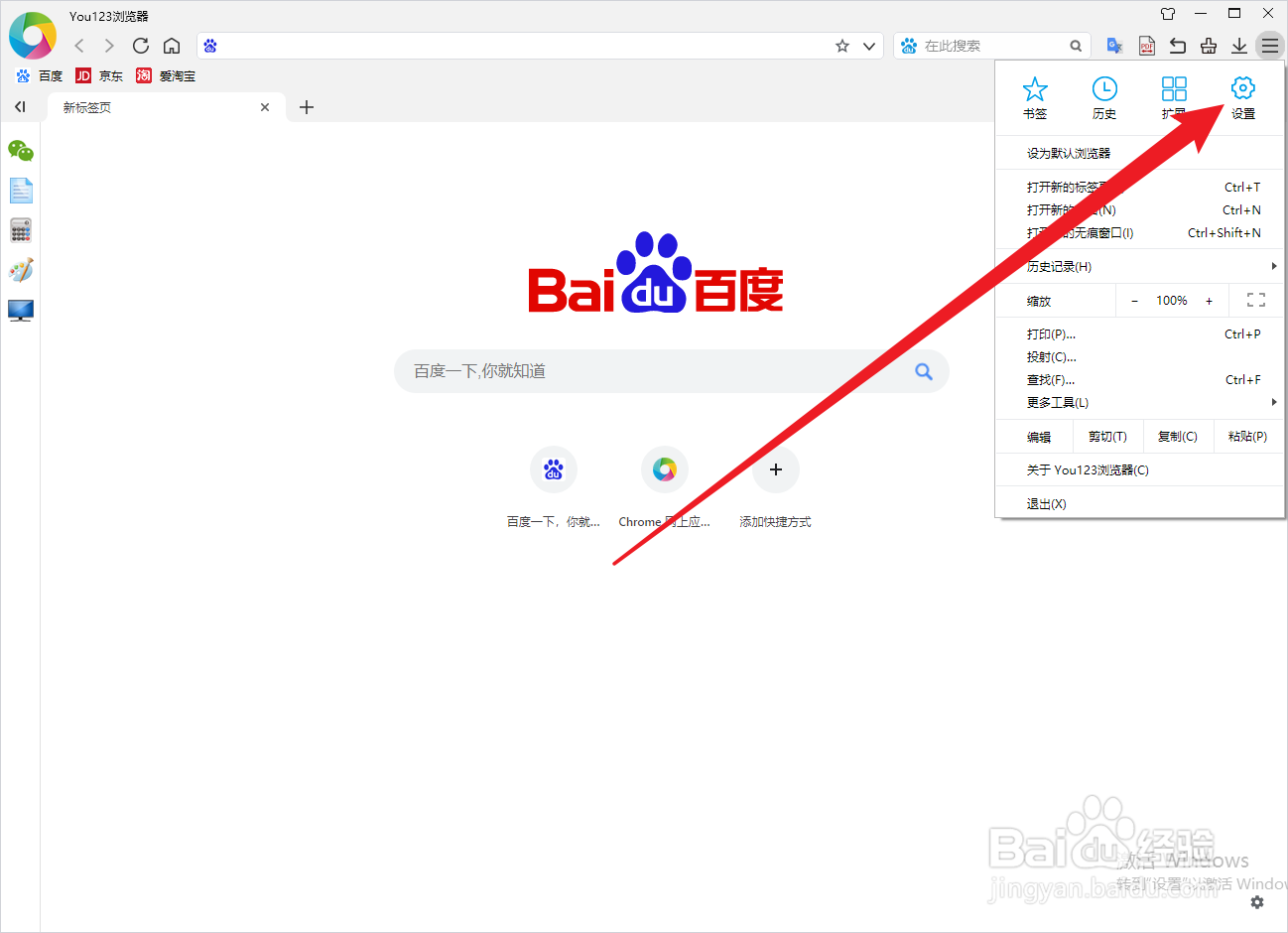
Task: Go forward with the forward arrow
Action: [109, 46]
